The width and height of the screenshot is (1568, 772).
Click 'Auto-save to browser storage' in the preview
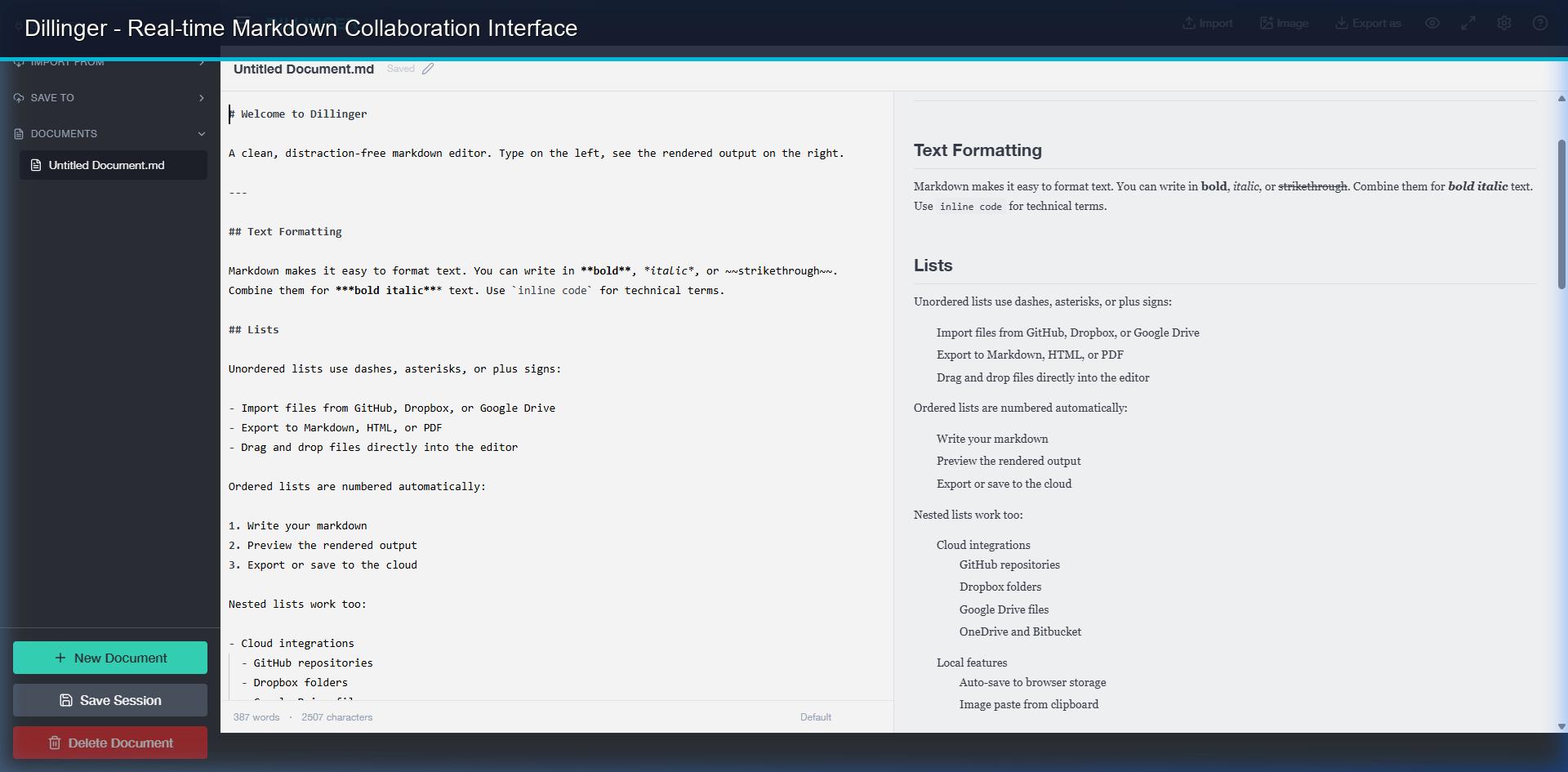click(1032, 682)
